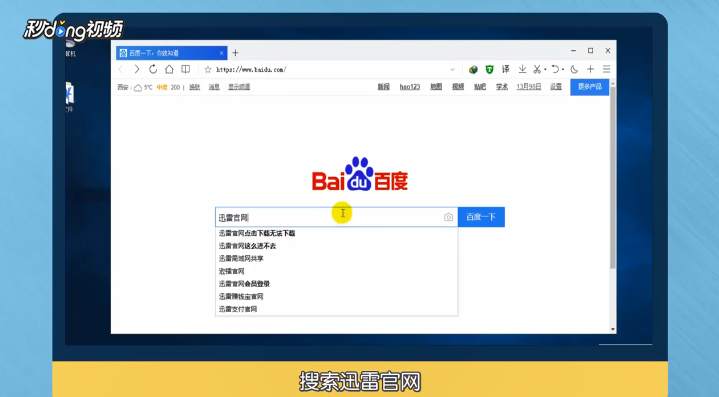
Task: Open the dropdown arrow beside scissors icon
Action: (x=545, y=70)
